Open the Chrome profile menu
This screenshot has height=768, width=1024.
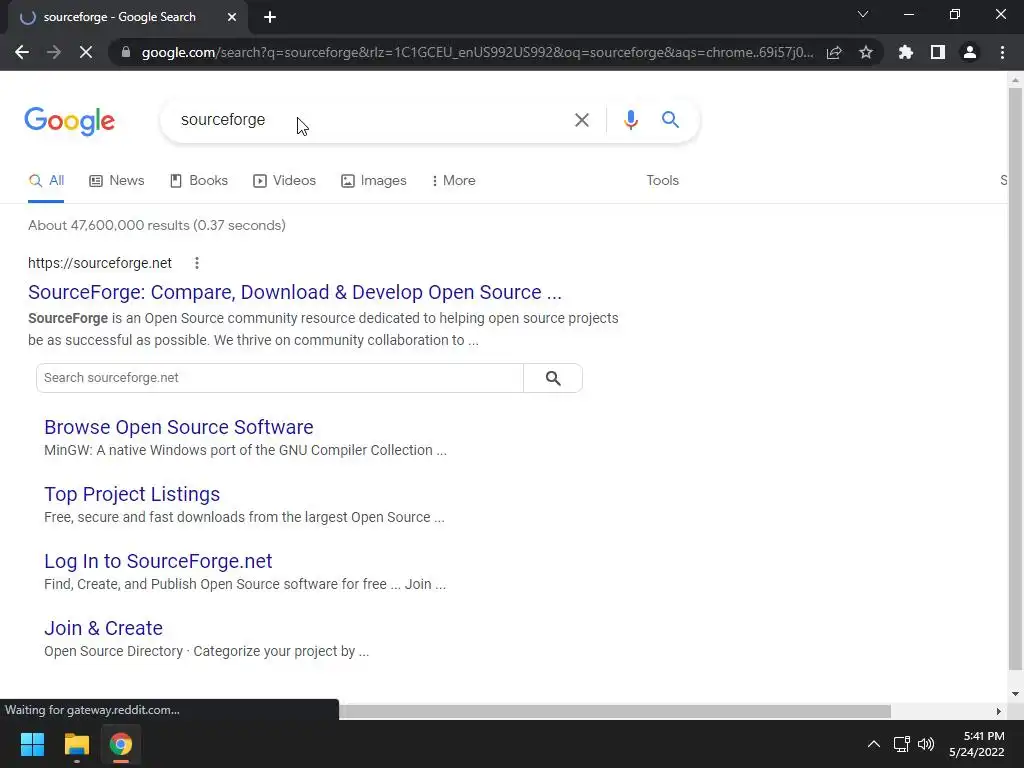[x=970, y=52]
